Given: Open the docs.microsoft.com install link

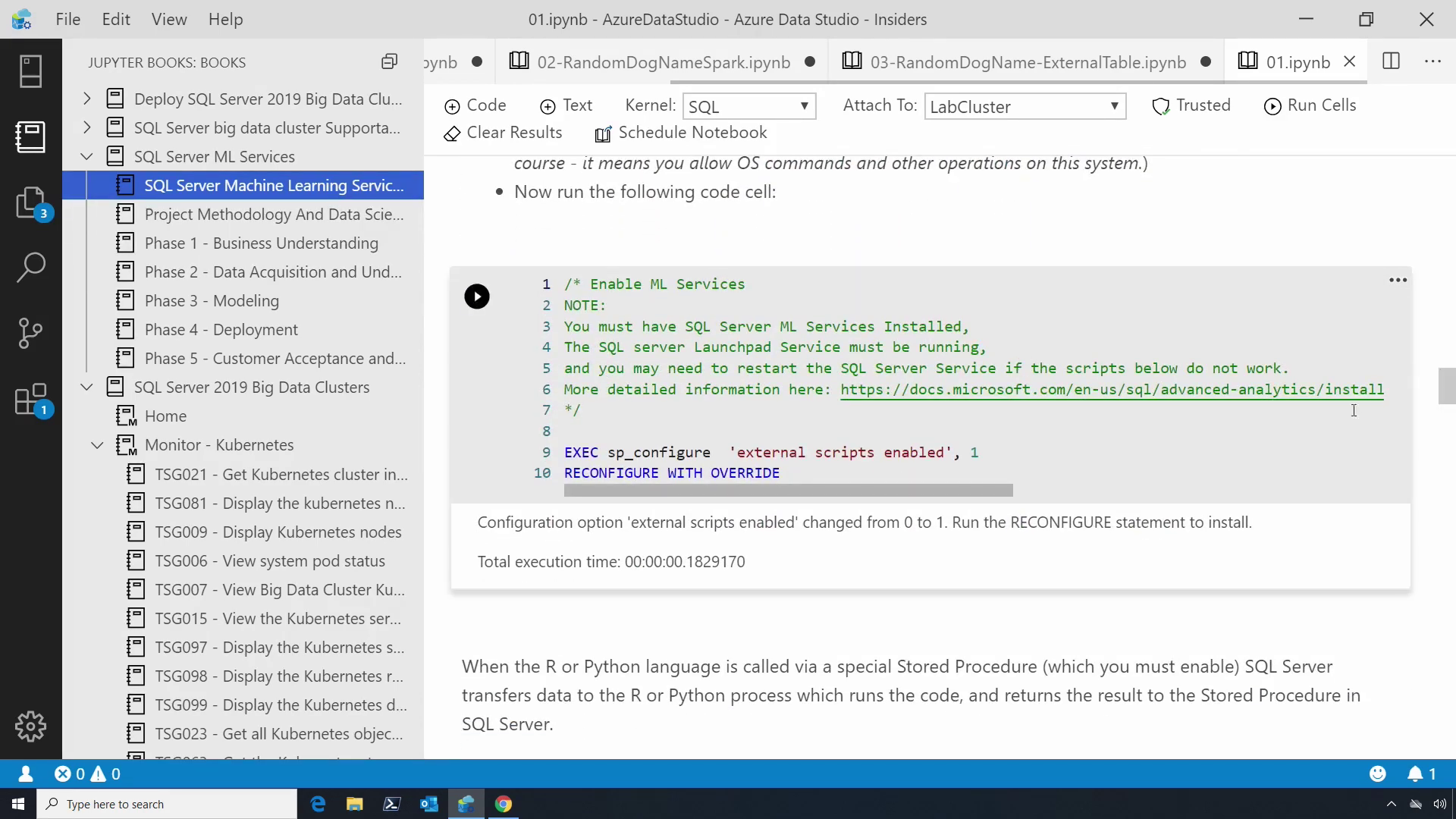Looking at the screenshot, I should click(1112, 390).
